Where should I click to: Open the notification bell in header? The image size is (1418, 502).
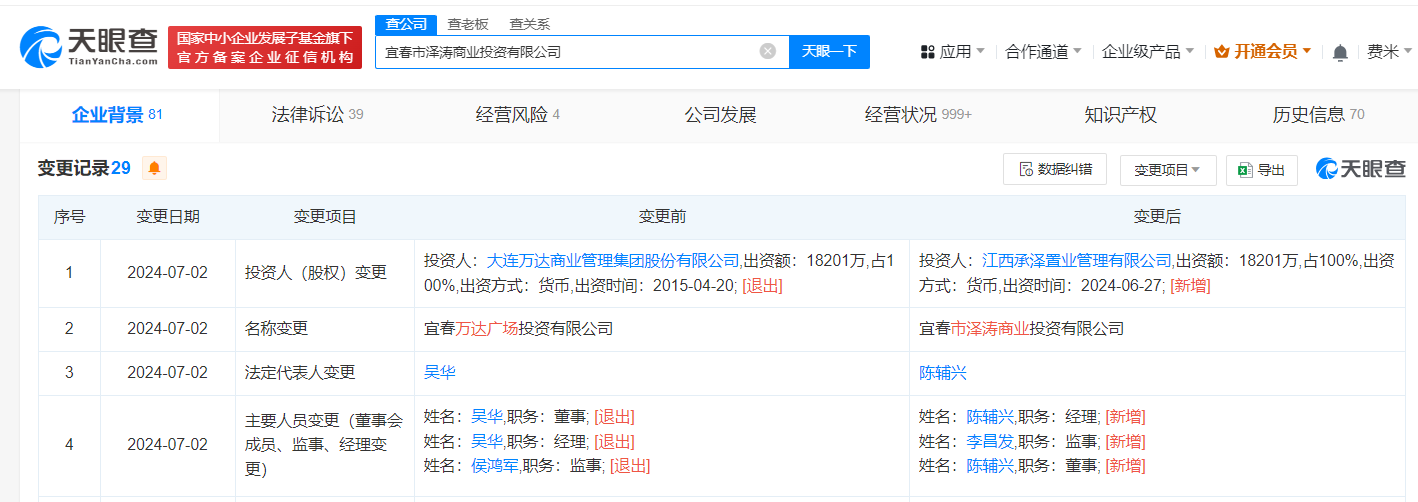[x=1340, y=52]
